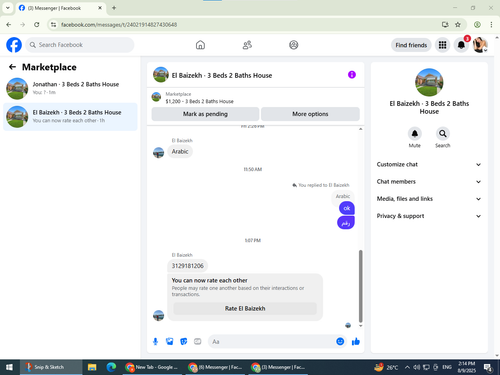Switch to New Tab - Google taskbar window
This screenshot has height=375, width=500.
click(152, 367)
